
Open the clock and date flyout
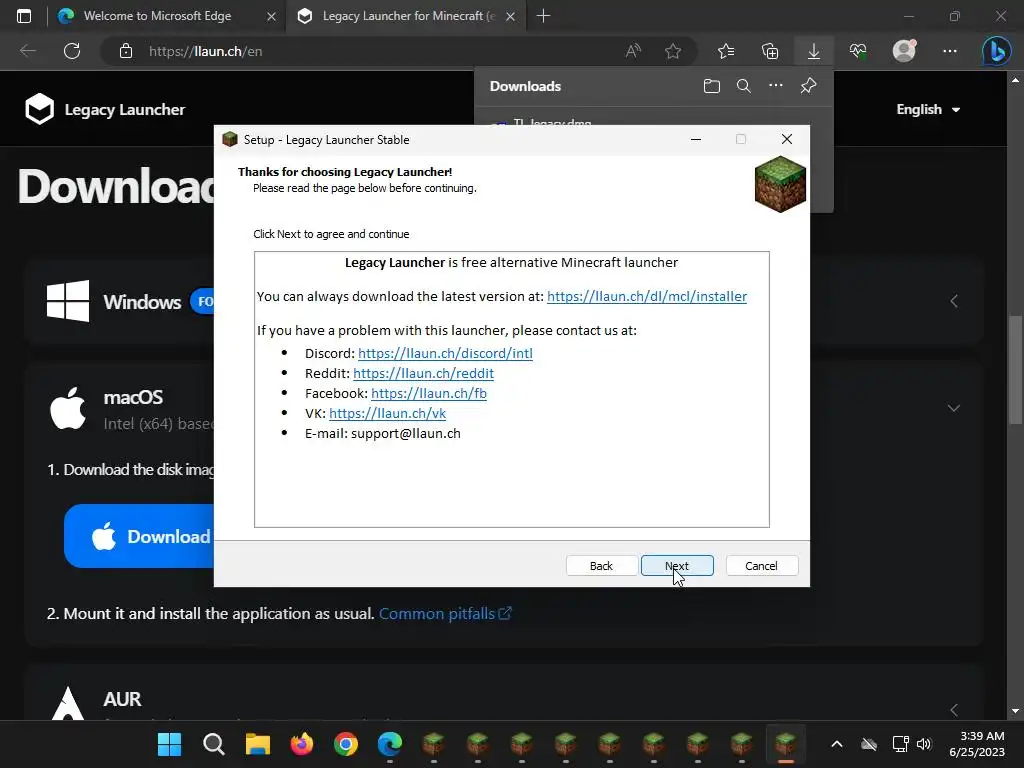click(x=977, y=744)
